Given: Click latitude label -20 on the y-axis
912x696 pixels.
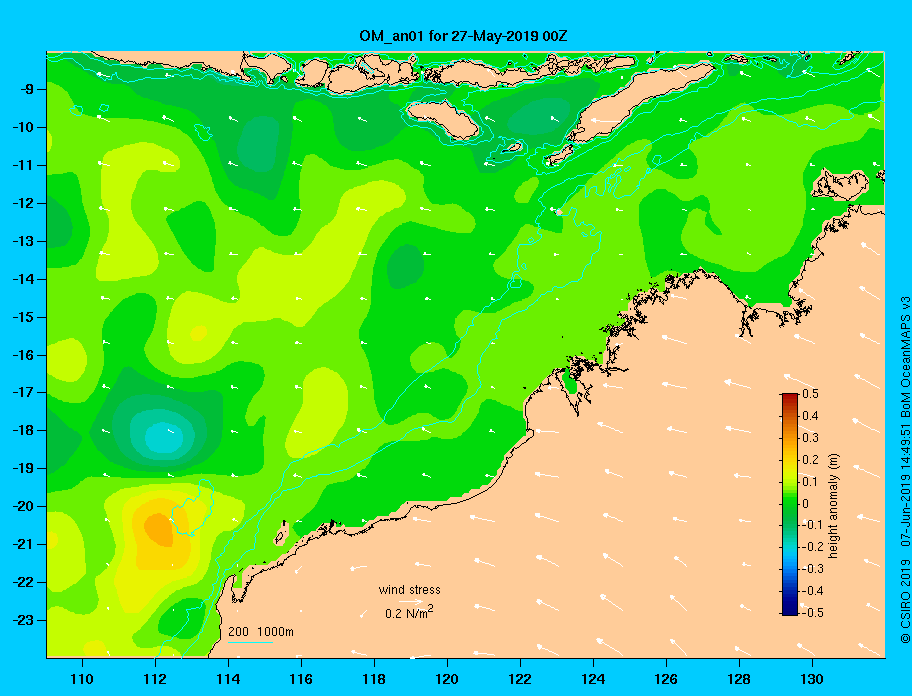Looking at the screenshot, I should click(23, 506).
